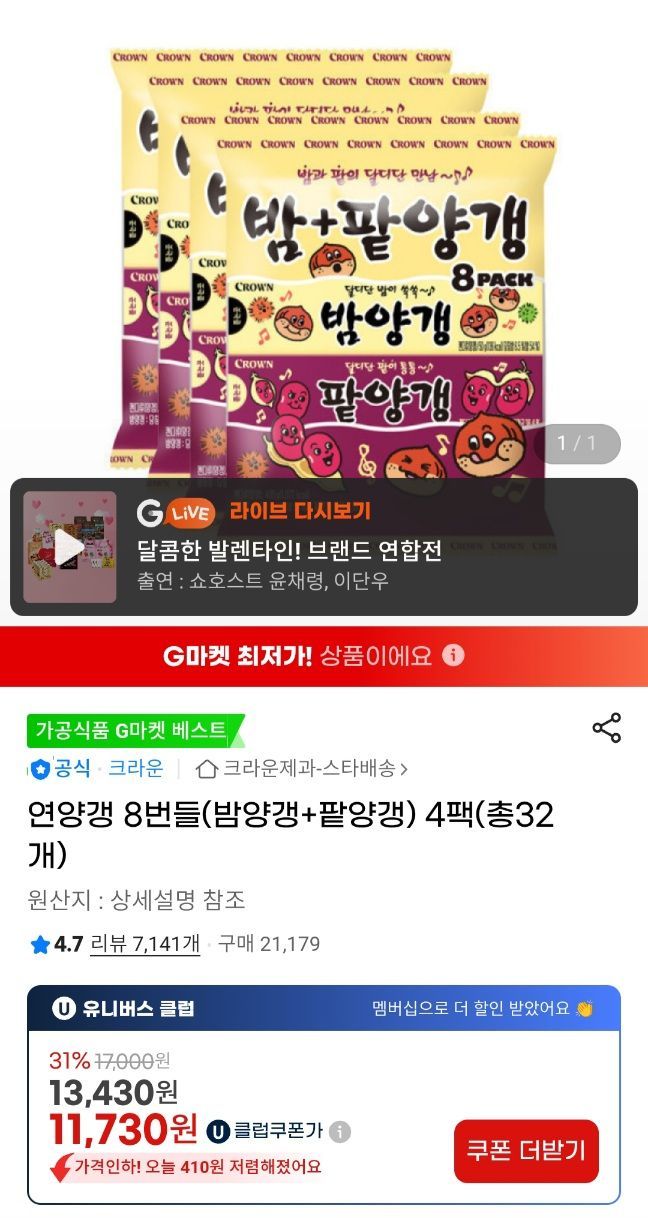The height and width of the screenshot is (1218, 648).
Task: Tap the 가공식품 G마켓 베스트 tag
Action: [135, 730]
